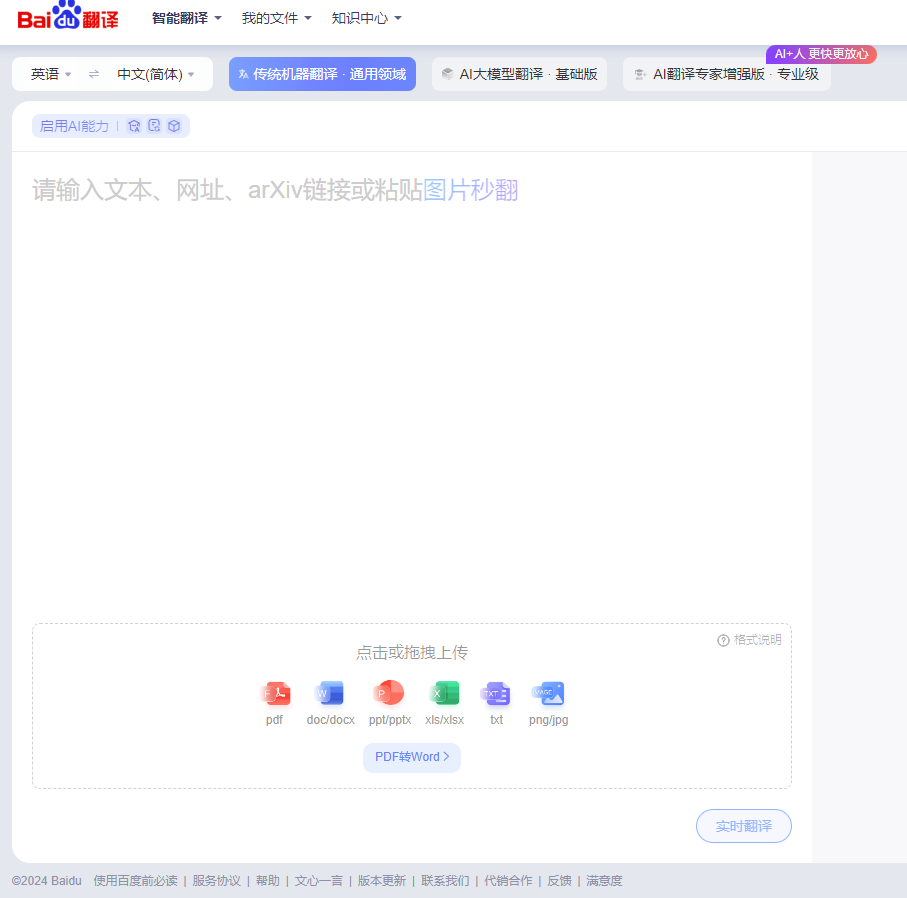Open the 我的文件 dropdown menu

pyautogui.click(x=276, y=19)
